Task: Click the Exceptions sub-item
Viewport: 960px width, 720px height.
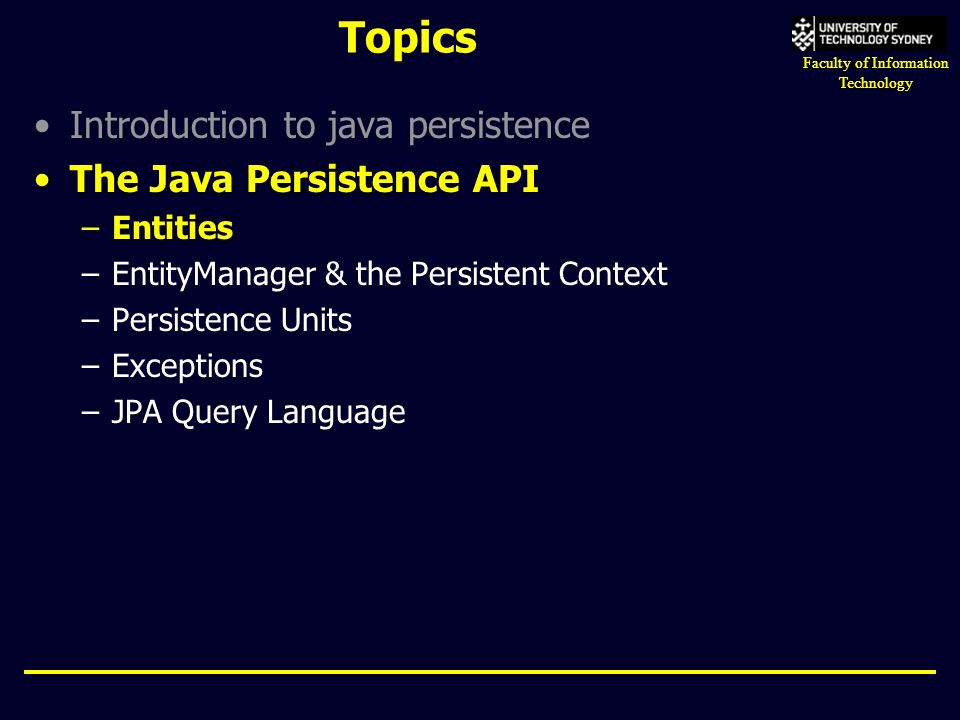Action: pos(187,367)
